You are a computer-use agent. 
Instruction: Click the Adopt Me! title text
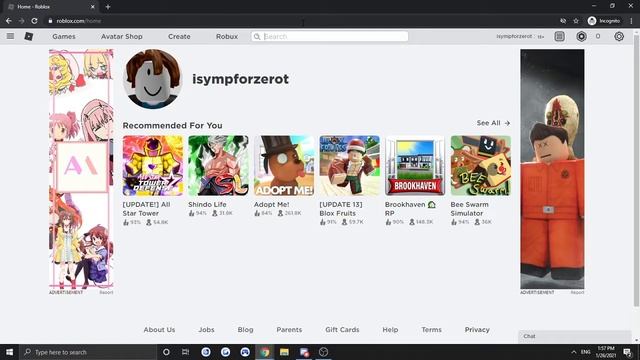coord(271,204)
